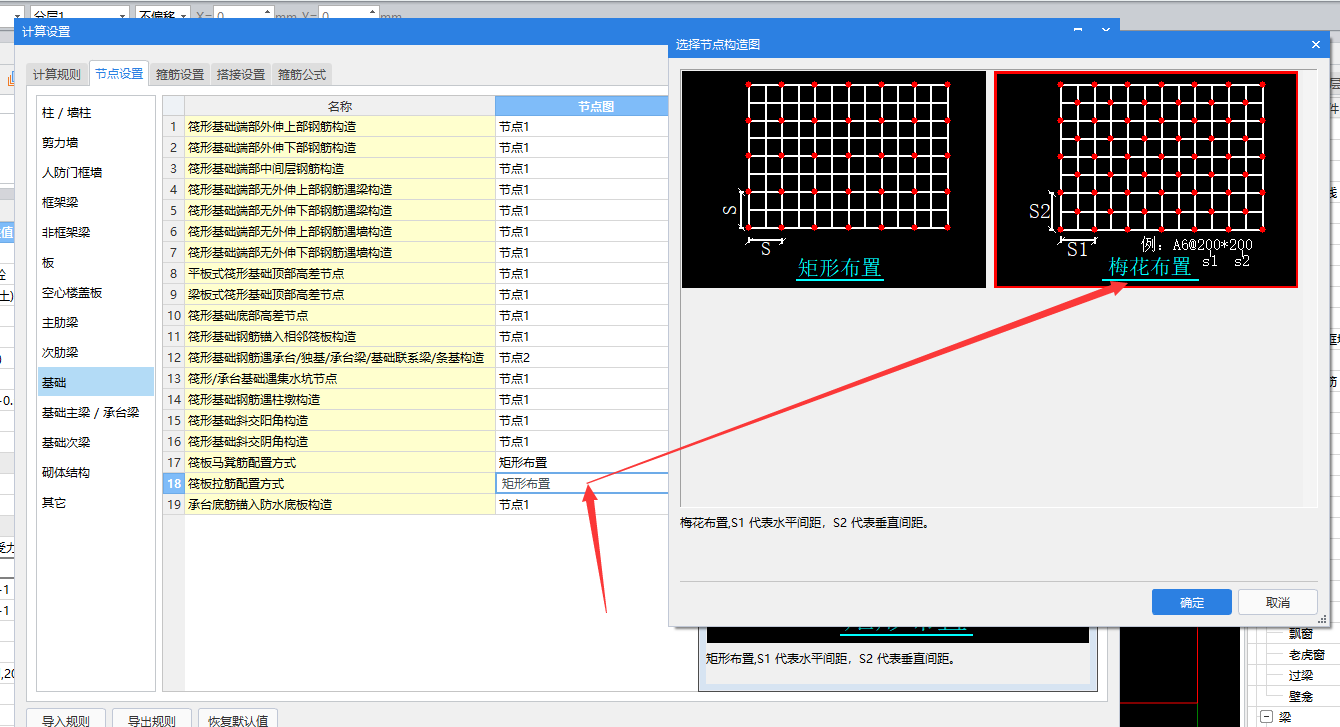Select the highlighted 基础 category
The width and height of the screenshot is (1340, 727).
coord(95,382)
